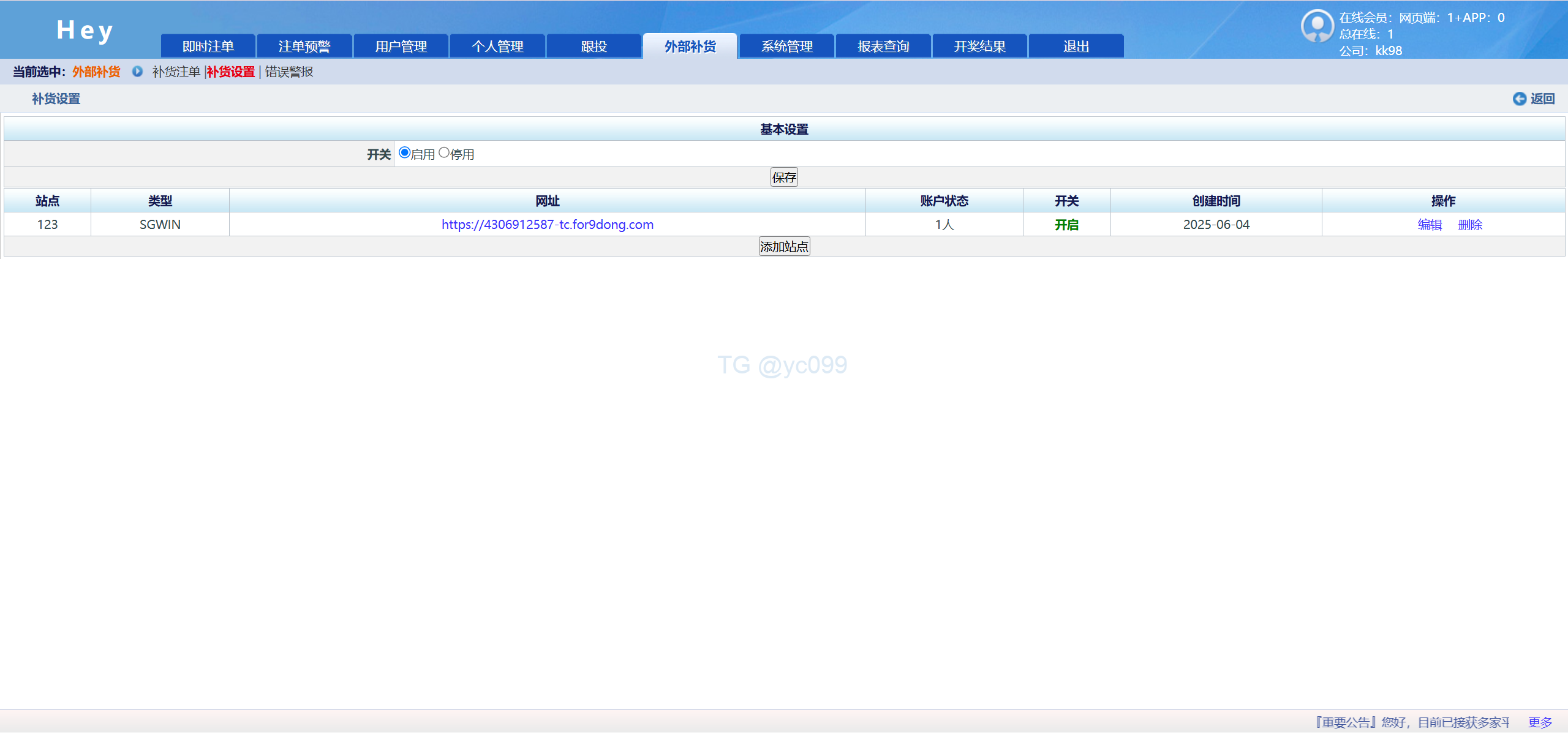Click the blue back arrow icon

(1519, 99)
